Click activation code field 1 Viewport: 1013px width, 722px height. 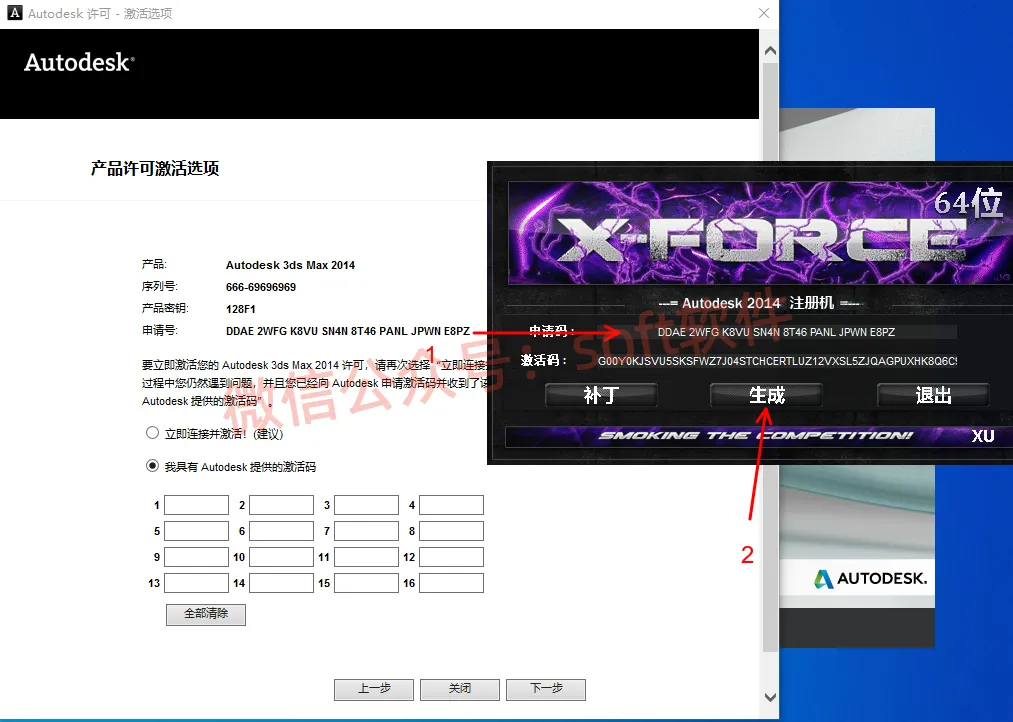[x=196, y=505]
